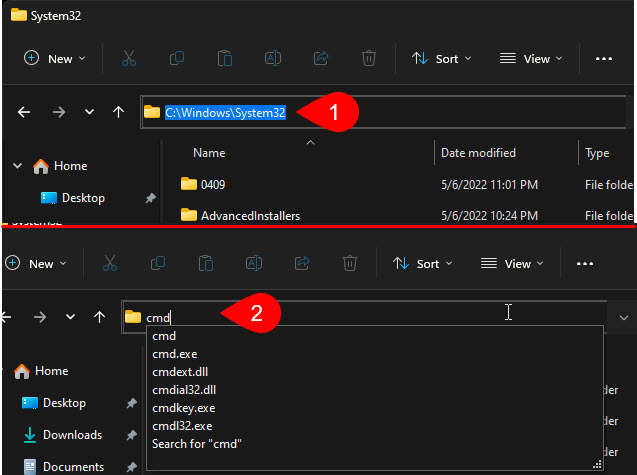Click address bar showing C:\Windows\System32
Image resolution: width=637 pixels, height=475 pixels.
click(x=383, y=112)
